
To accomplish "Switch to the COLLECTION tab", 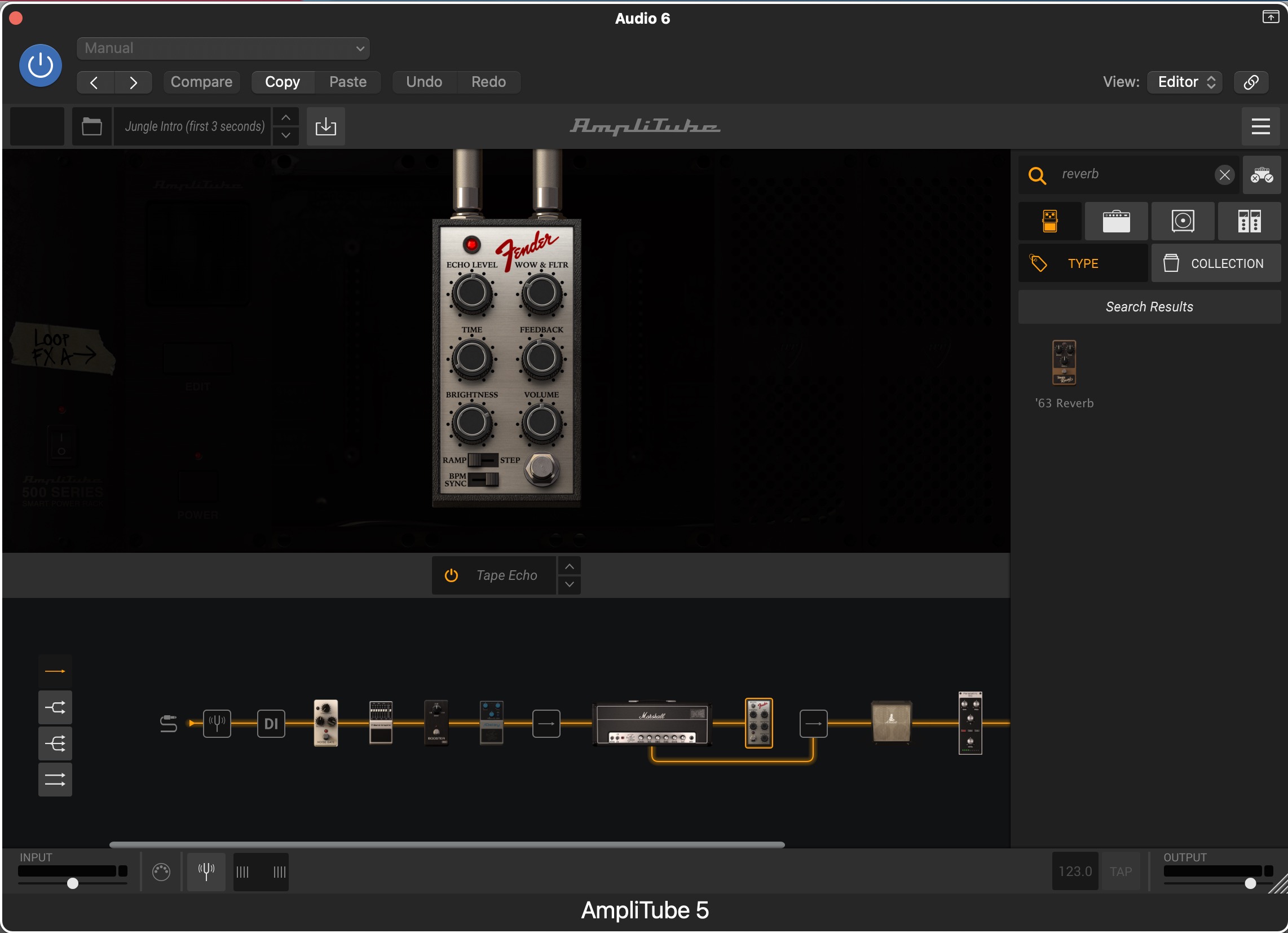I will click(1216, 263).
